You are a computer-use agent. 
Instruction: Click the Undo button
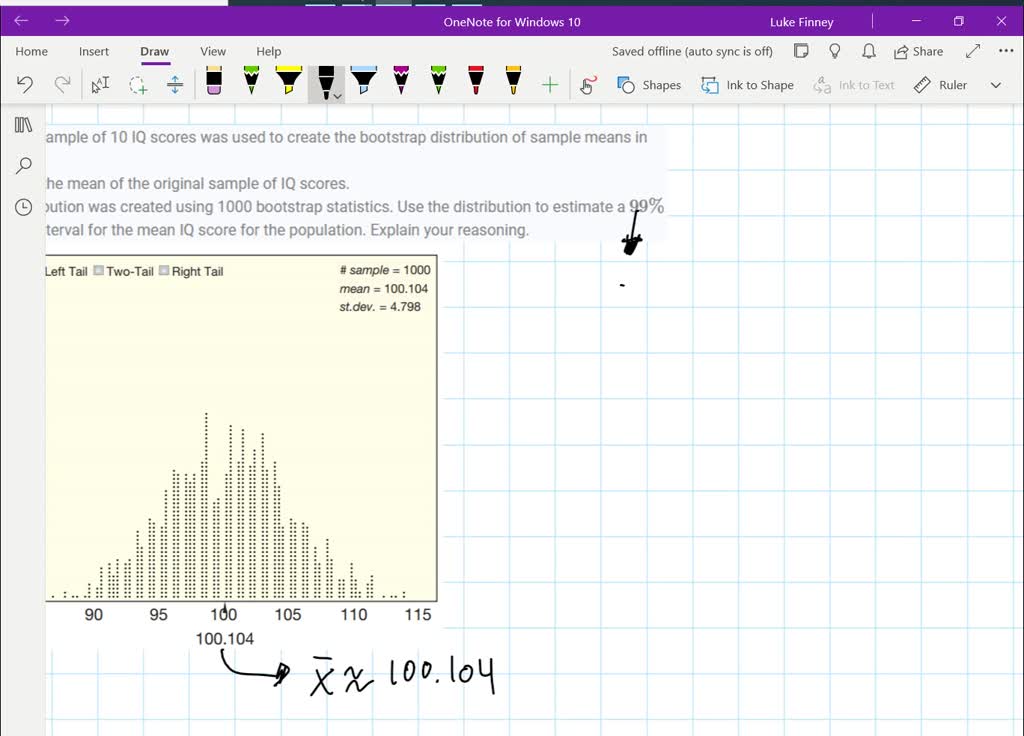point(25,85)
